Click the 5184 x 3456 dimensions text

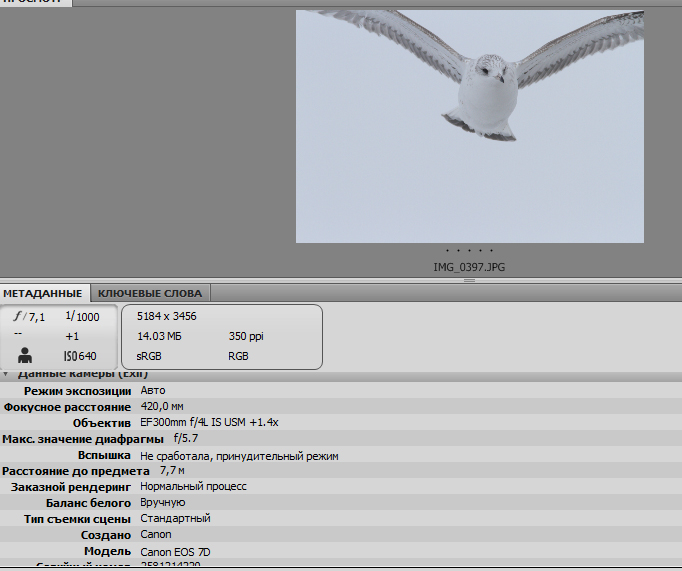coord(166,317)
